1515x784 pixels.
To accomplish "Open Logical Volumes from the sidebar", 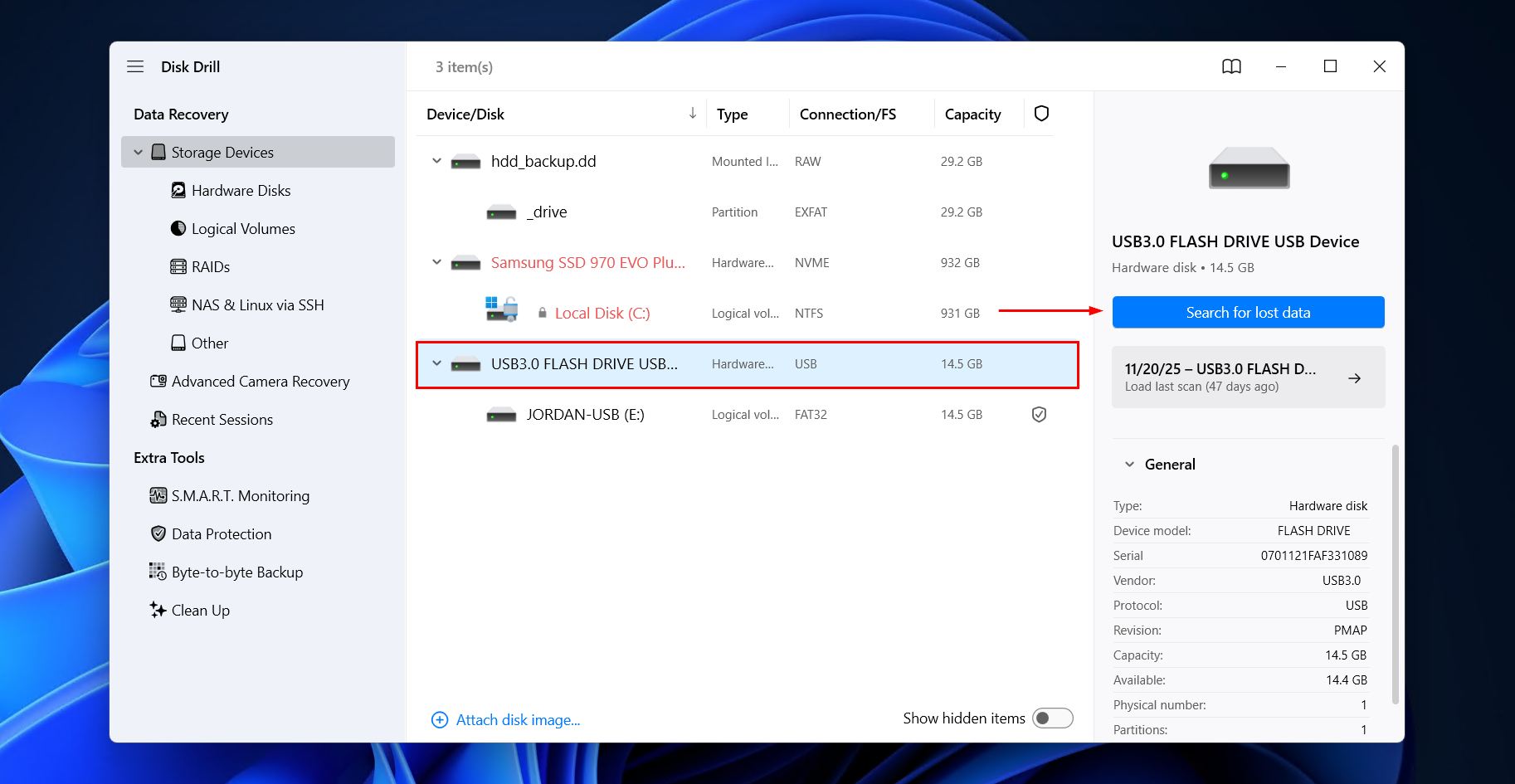I will pyautogui.click(x=178, y=228).
